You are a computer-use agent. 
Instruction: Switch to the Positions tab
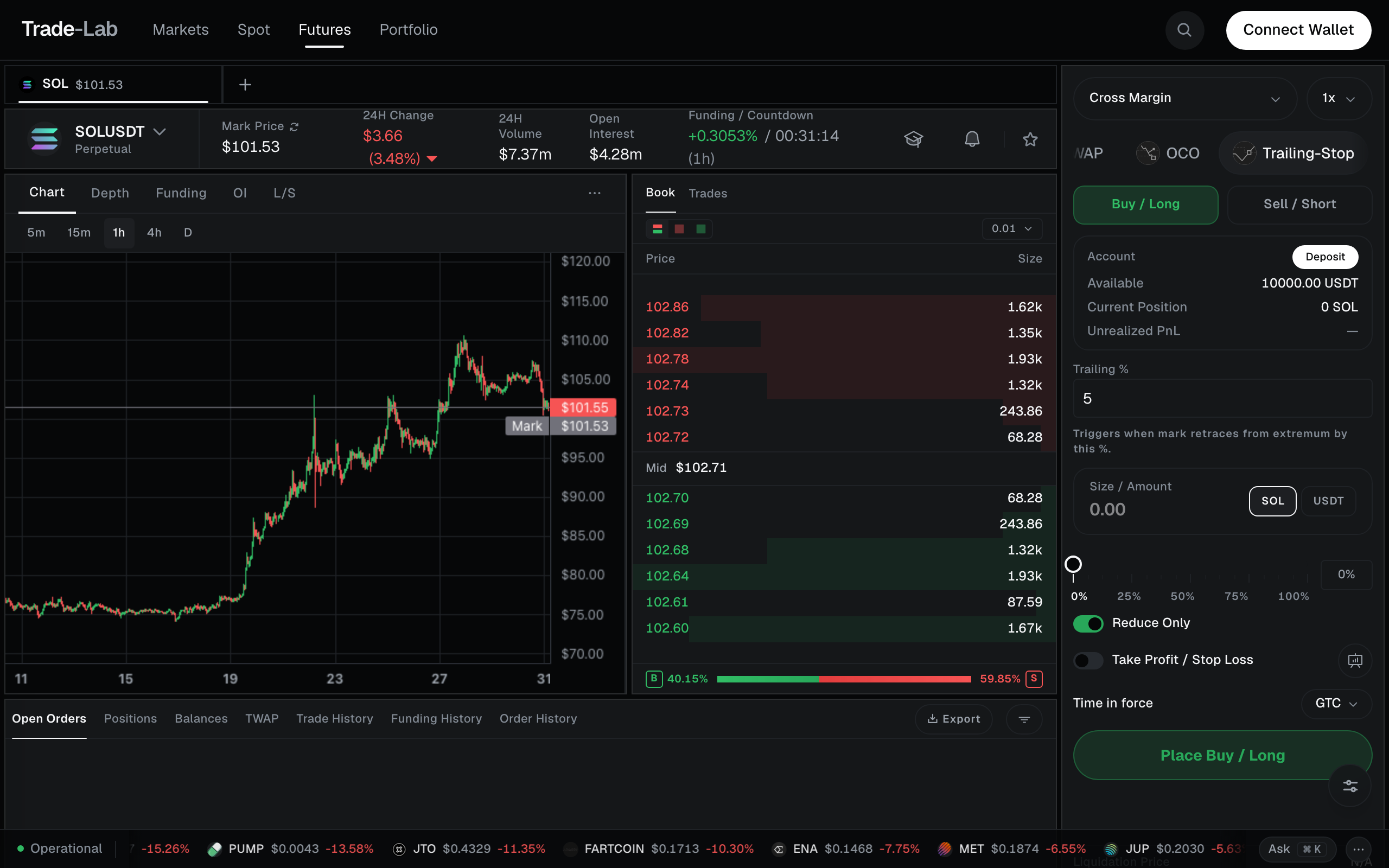(x=130, y=719)
